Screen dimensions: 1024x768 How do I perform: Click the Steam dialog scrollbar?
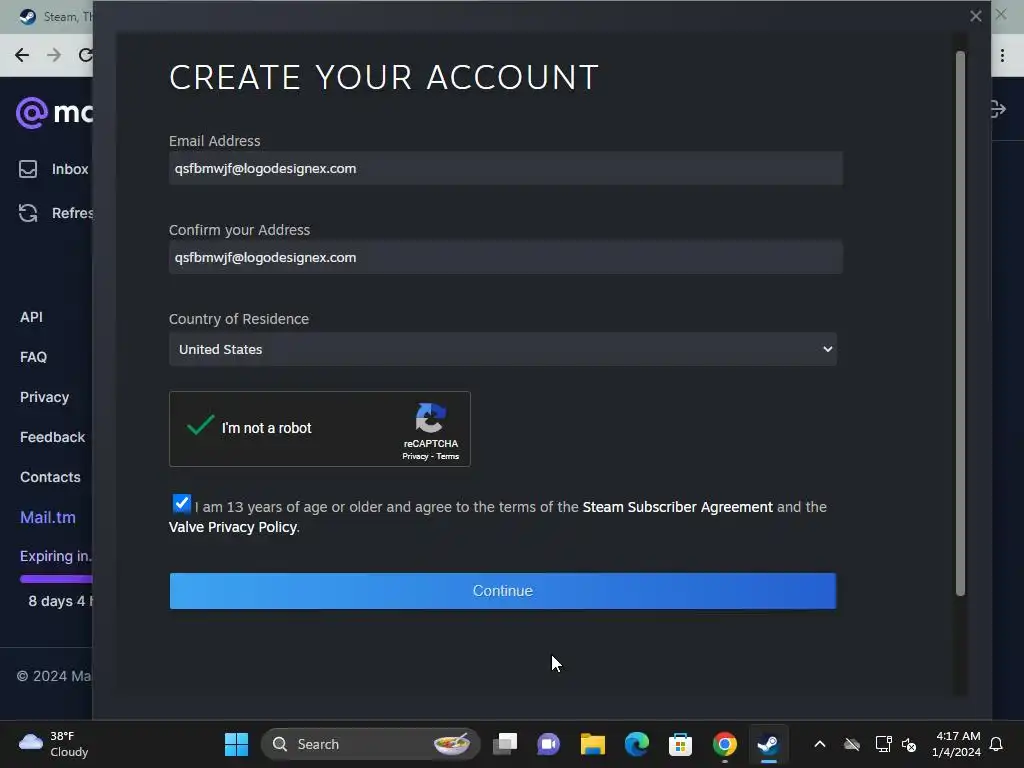960,323
